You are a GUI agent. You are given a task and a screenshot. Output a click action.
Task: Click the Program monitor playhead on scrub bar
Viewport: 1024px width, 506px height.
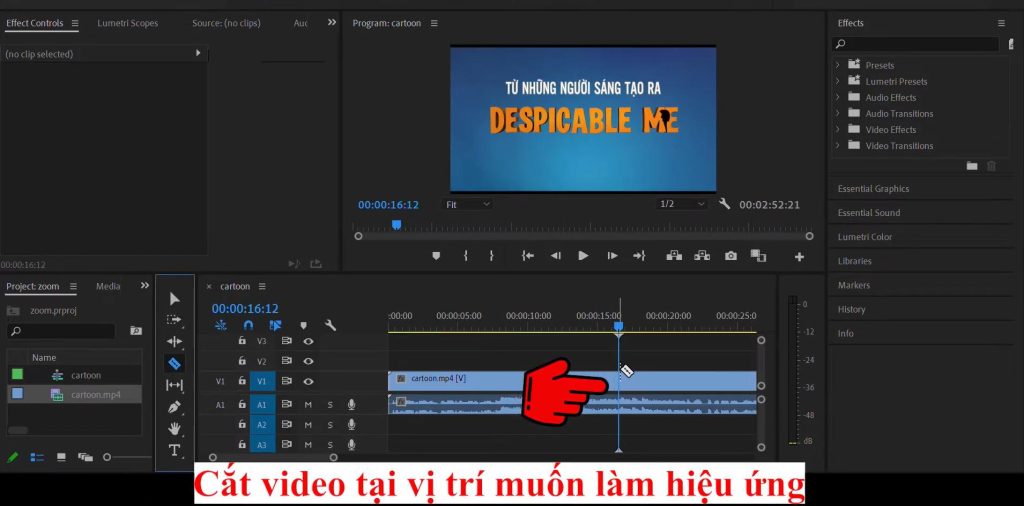click(x=396, y=225)
